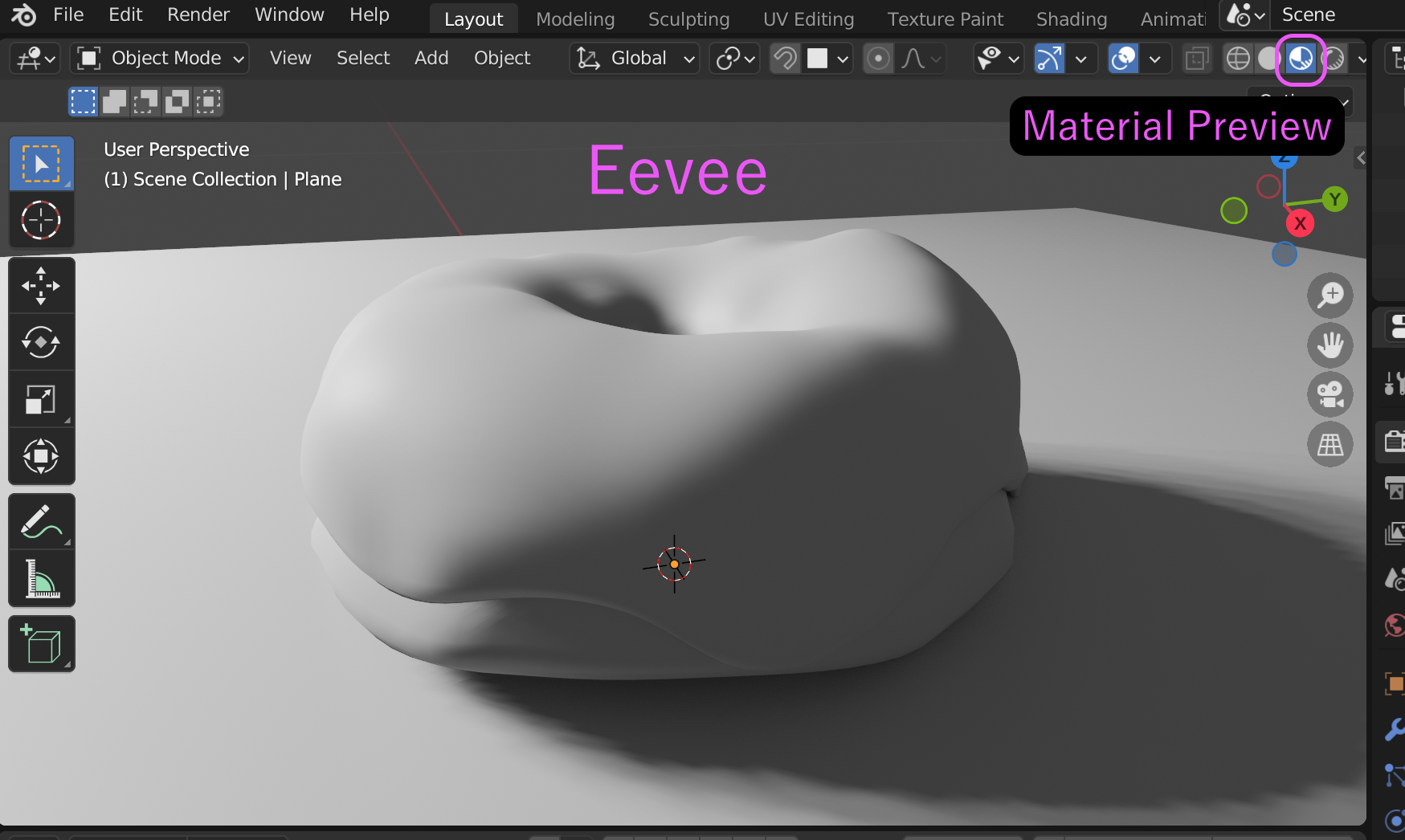Click the green Y axis gizmo ball
Image resolution: width=1405 pixels, height=840 pixels.
click(1335, 199)
